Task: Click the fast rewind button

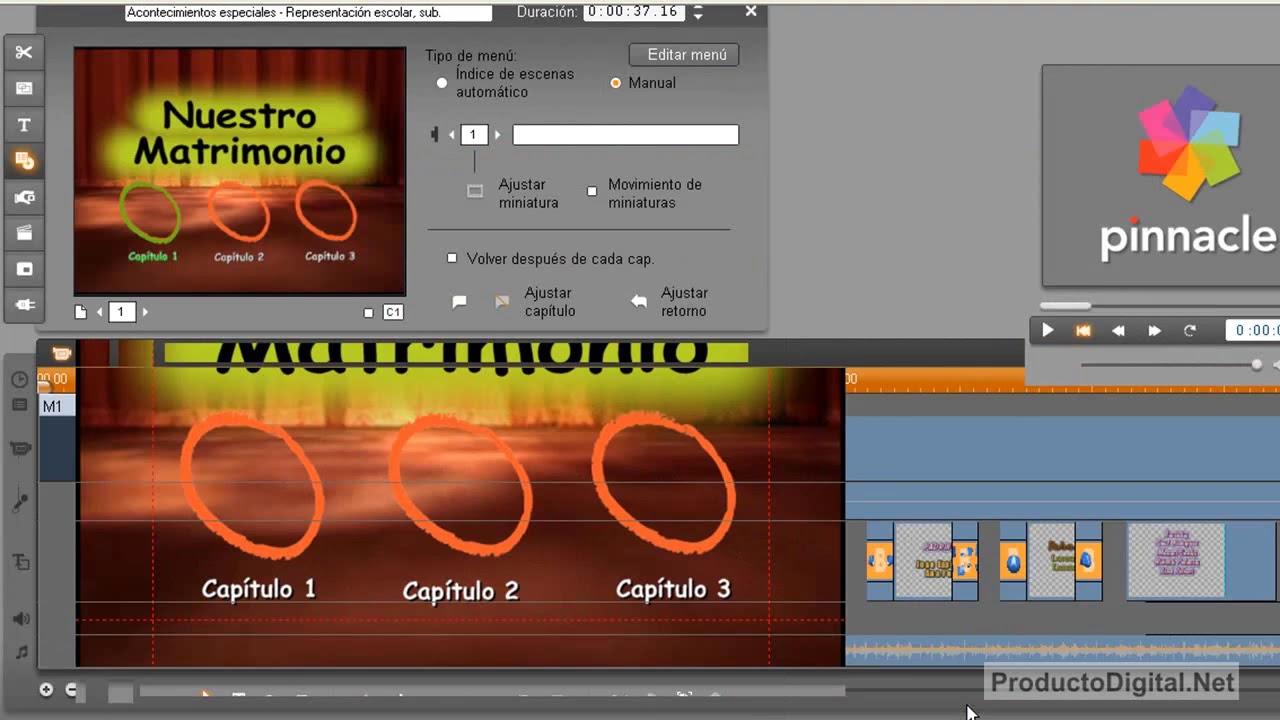Action: click(x=1119, y=330)
